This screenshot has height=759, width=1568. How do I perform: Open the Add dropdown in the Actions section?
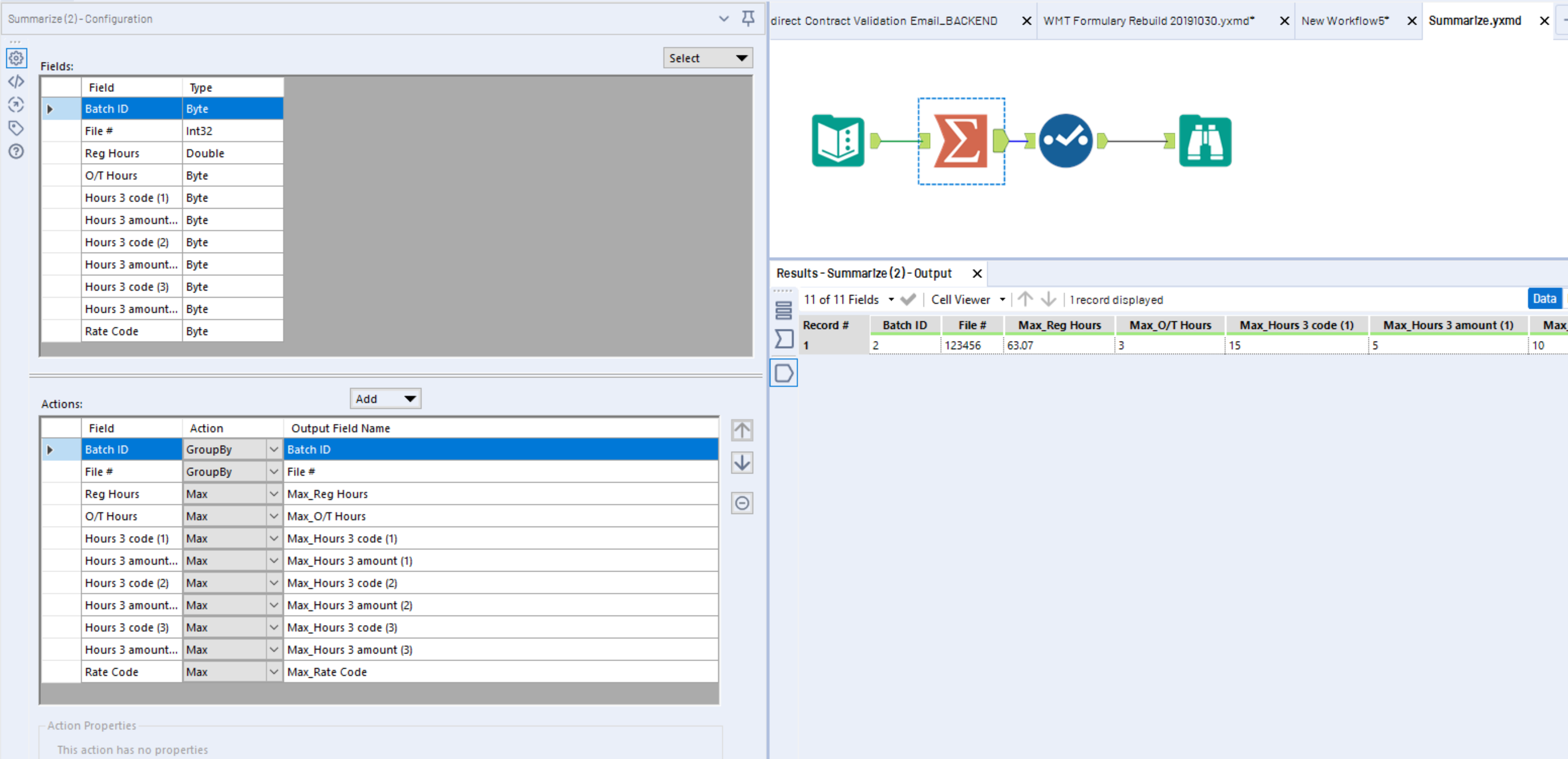(385, 398)
